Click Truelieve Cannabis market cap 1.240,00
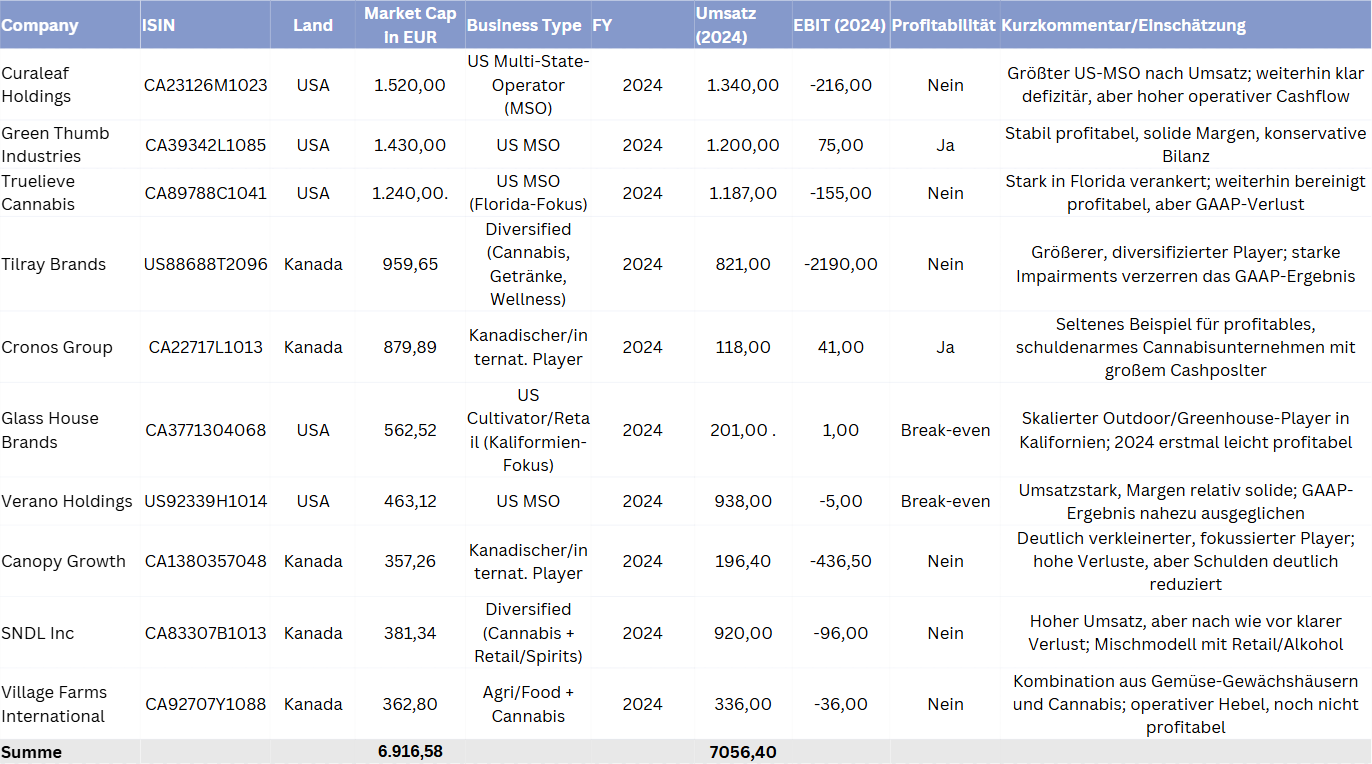This screenshot has height=764, width=1372. click(410, 193)
